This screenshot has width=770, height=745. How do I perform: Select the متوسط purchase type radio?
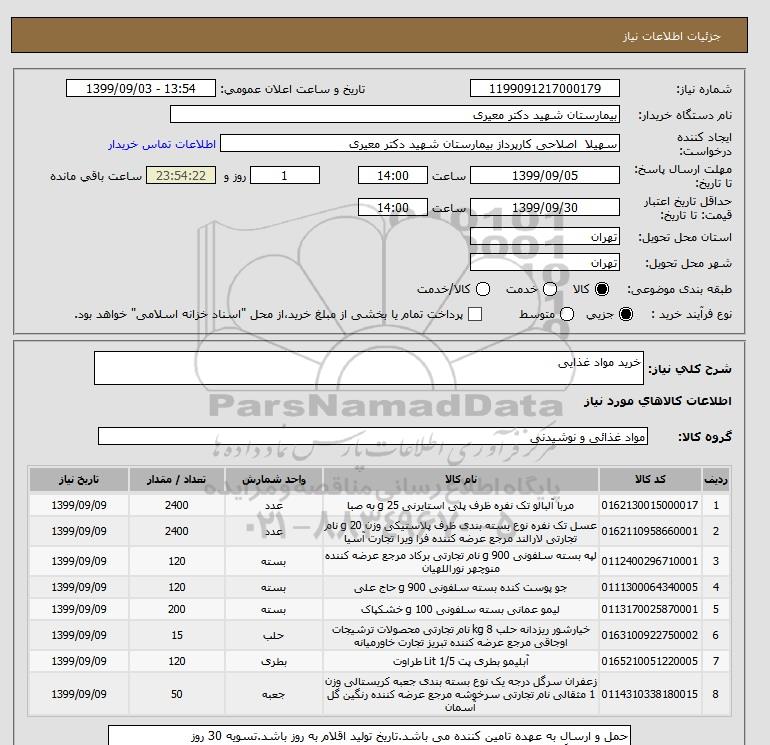pyautogui.click(x=567, y=314)
